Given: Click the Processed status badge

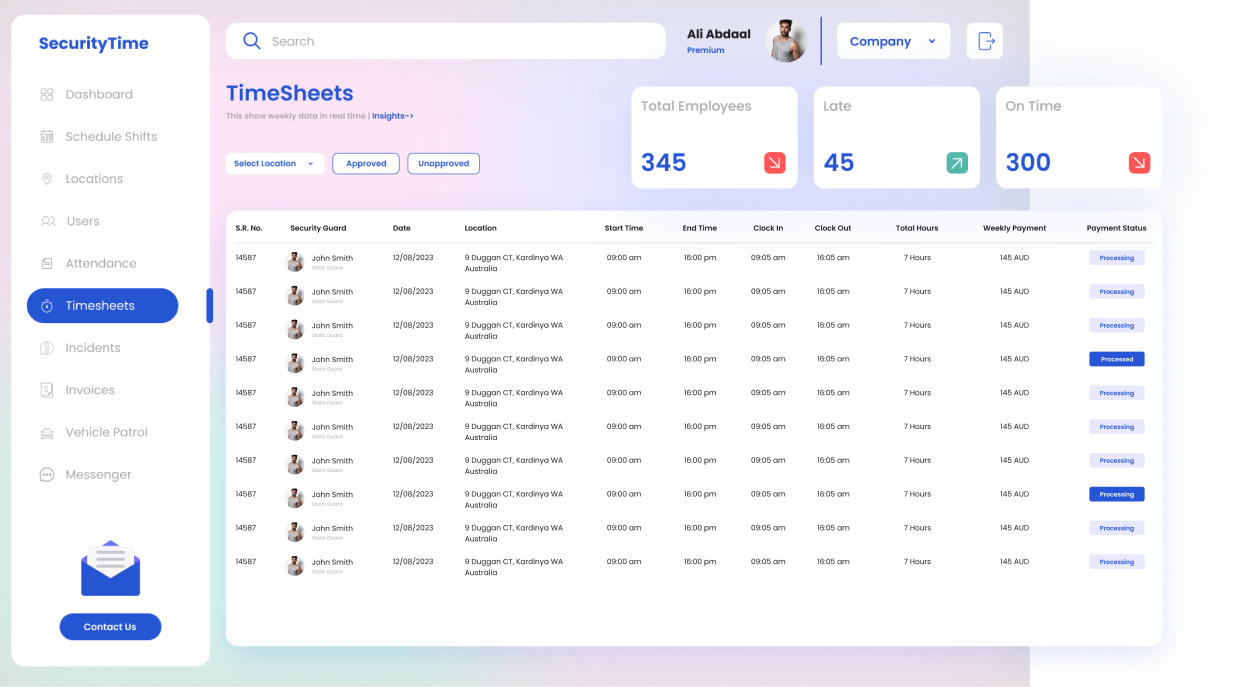Looking at the screenshot, I should (1116, 359).
